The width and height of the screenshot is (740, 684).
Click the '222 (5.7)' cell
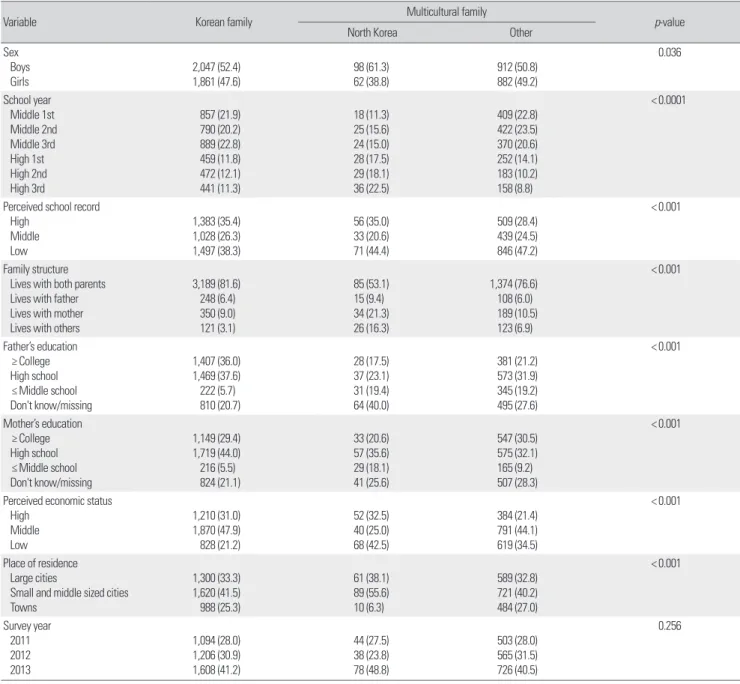[218, 390]
